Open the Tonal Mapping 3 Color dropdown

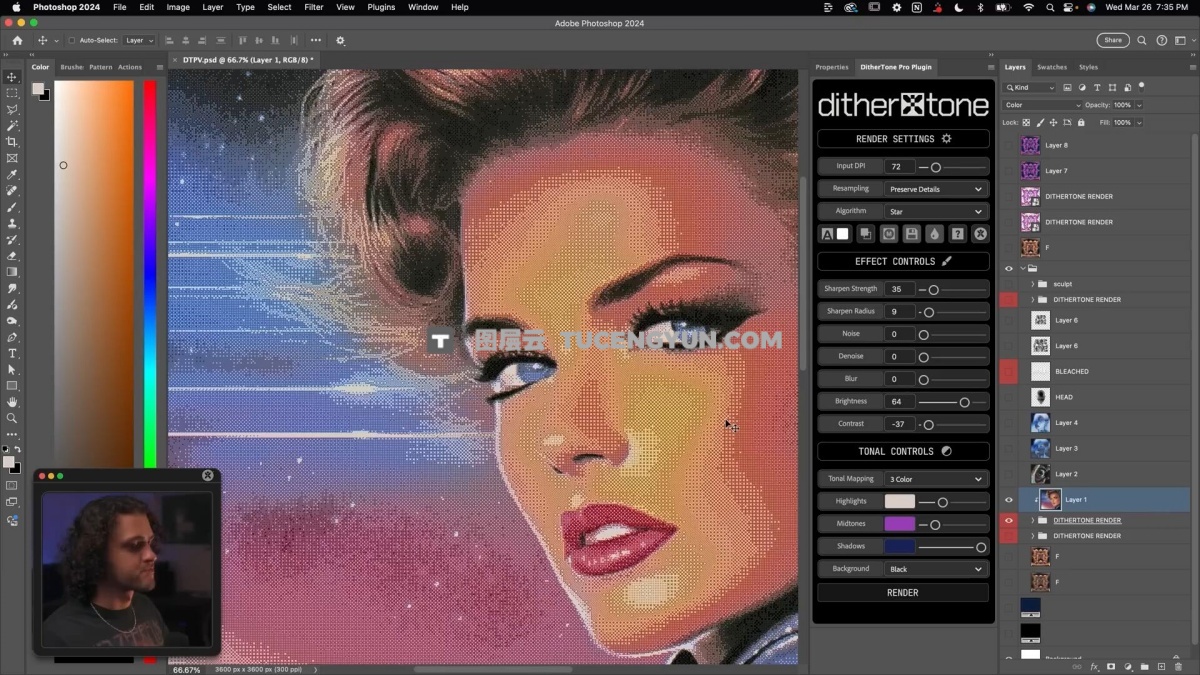[x=936, y=479]
